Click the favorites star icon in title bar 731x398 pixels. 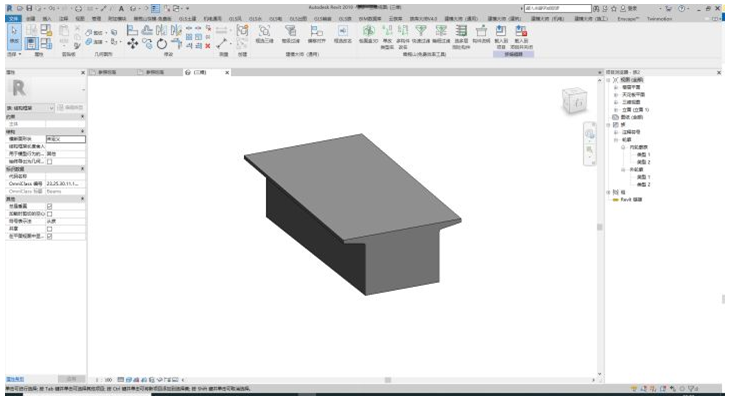tap(614, 8)
